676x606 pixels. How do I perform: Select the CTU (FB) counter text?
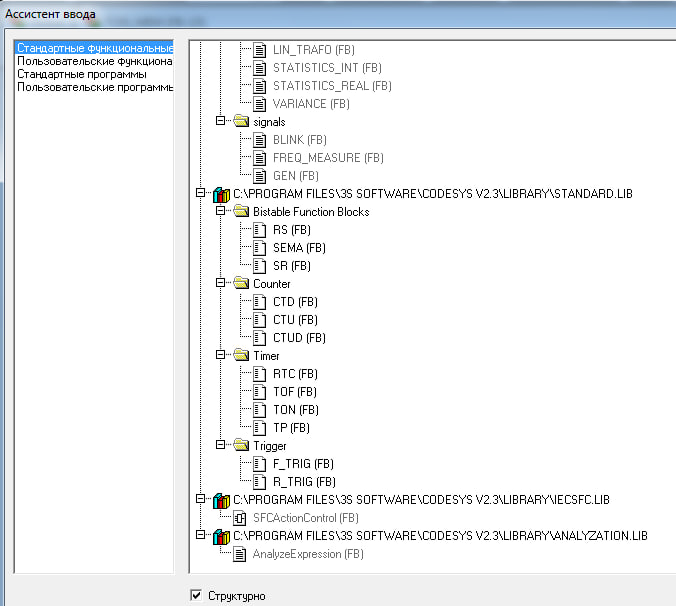tap(295, 320)
